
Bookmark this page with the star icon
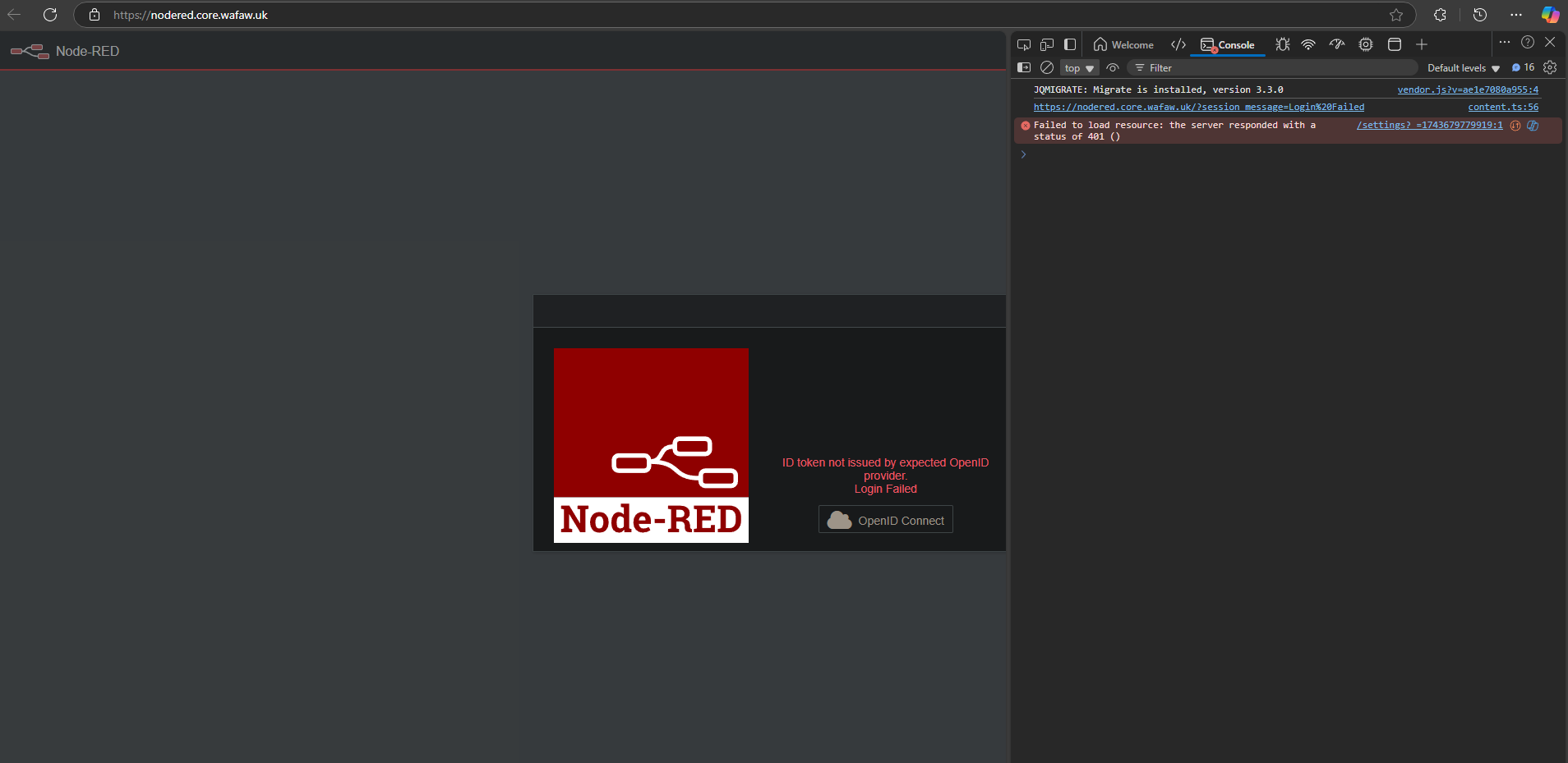[1396, 15]
